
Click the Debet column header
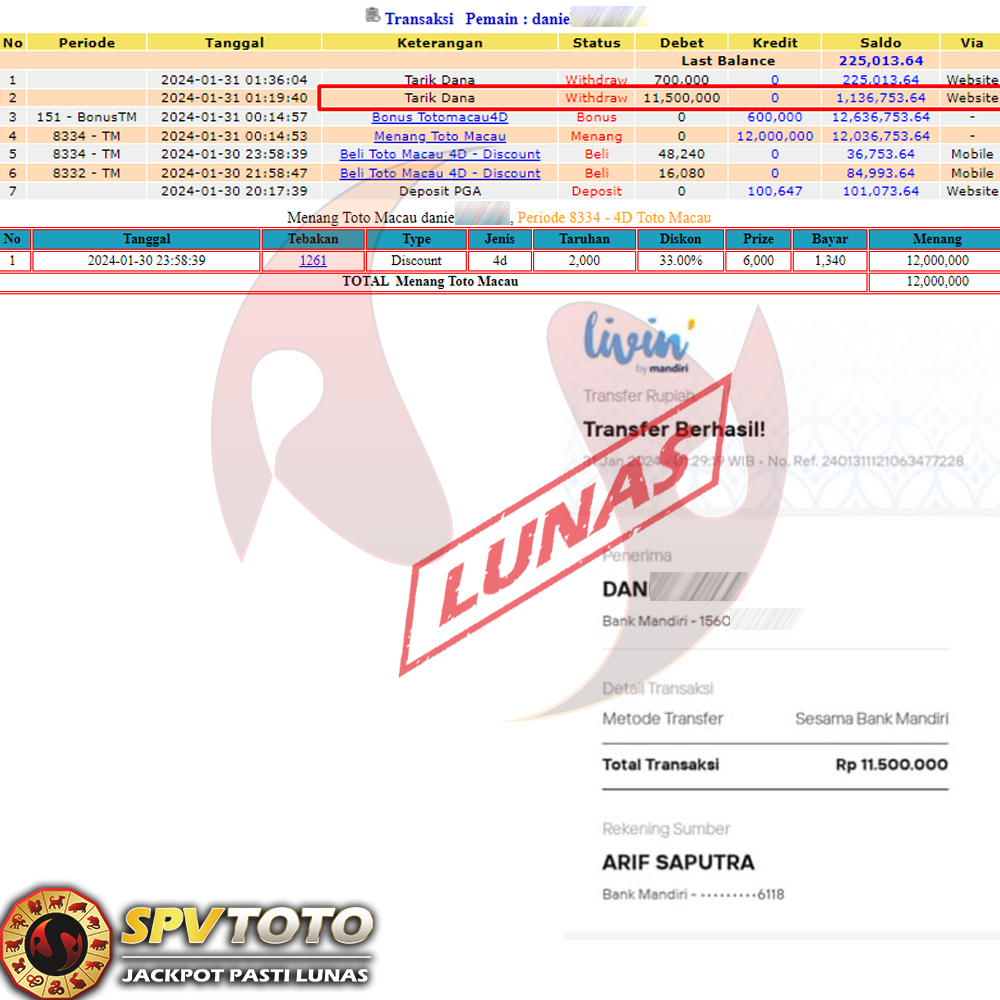click(682, 43)
